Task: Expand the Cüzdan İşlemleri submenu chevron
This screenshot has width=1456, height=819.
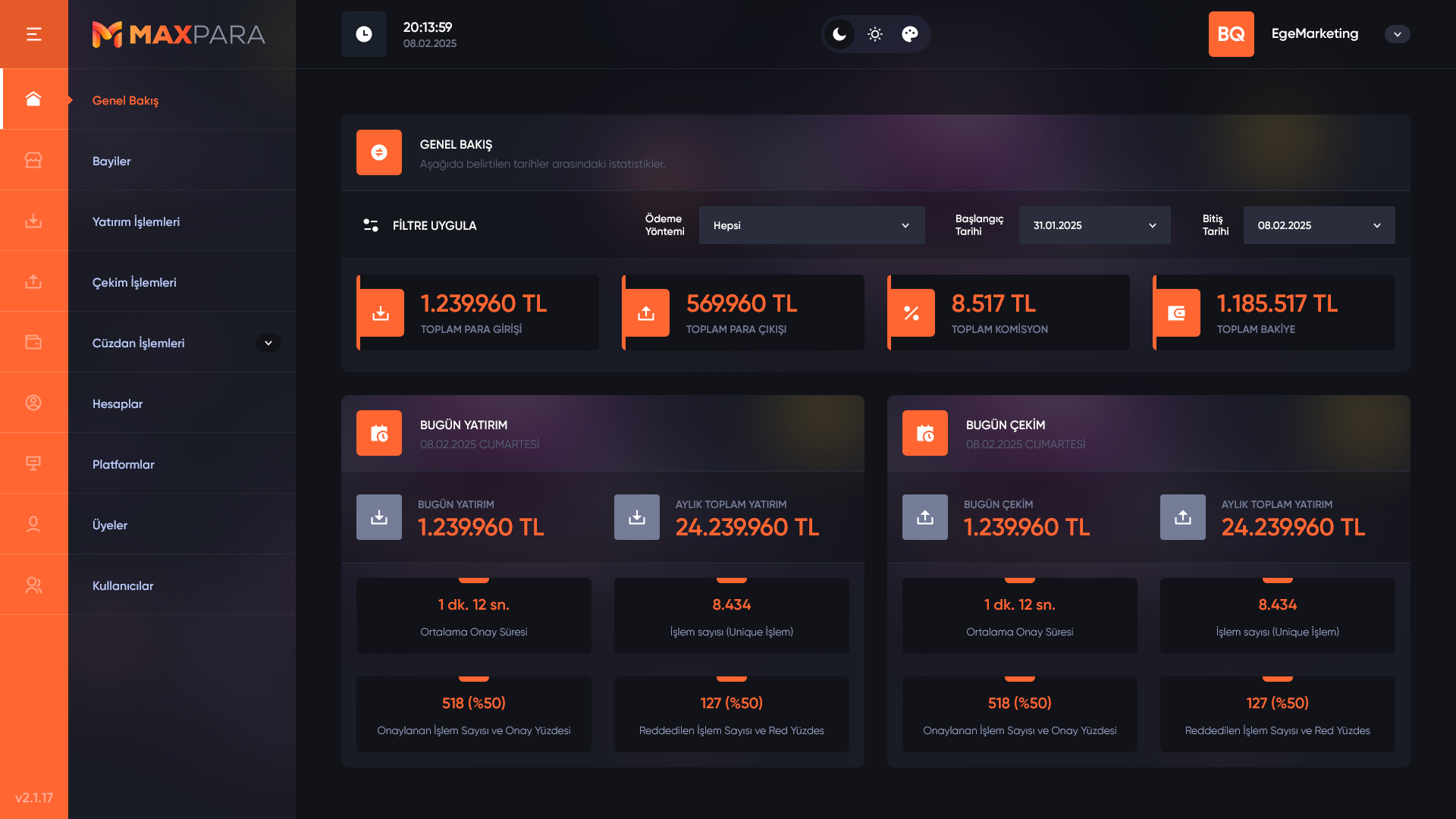Action: [268, 343]
